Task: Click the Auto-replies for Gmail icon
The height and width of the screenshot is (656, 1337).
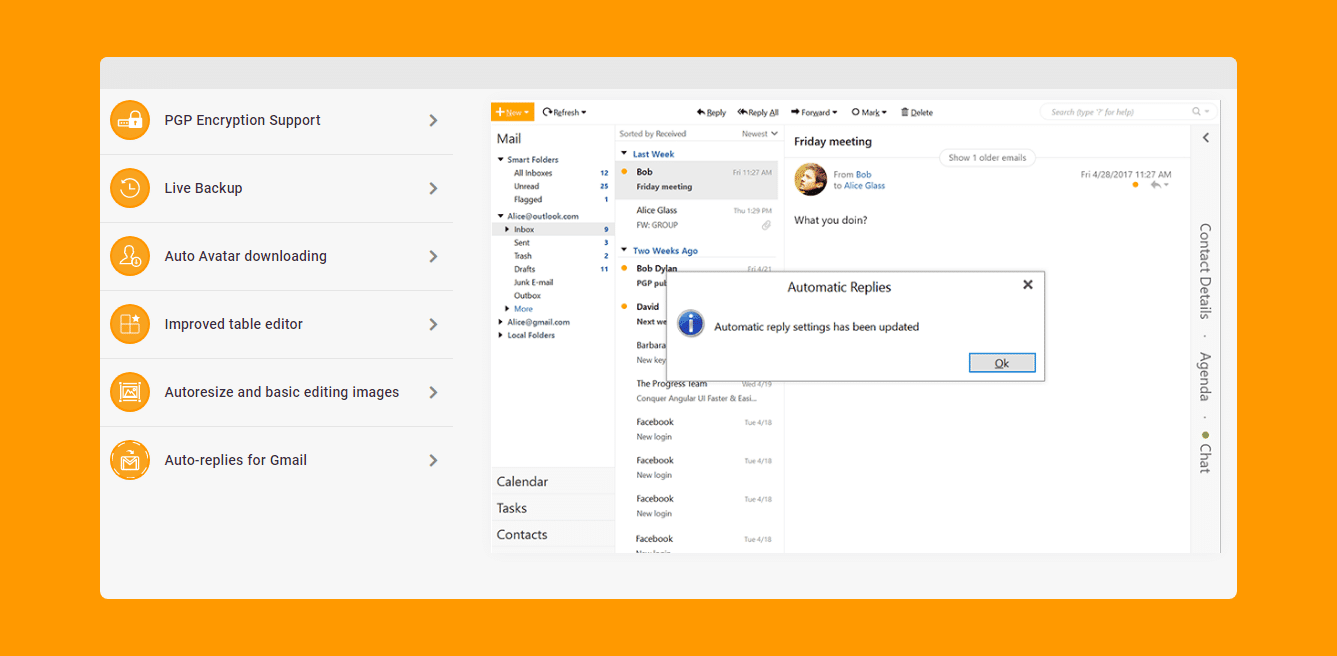Action: pos(130,460)
